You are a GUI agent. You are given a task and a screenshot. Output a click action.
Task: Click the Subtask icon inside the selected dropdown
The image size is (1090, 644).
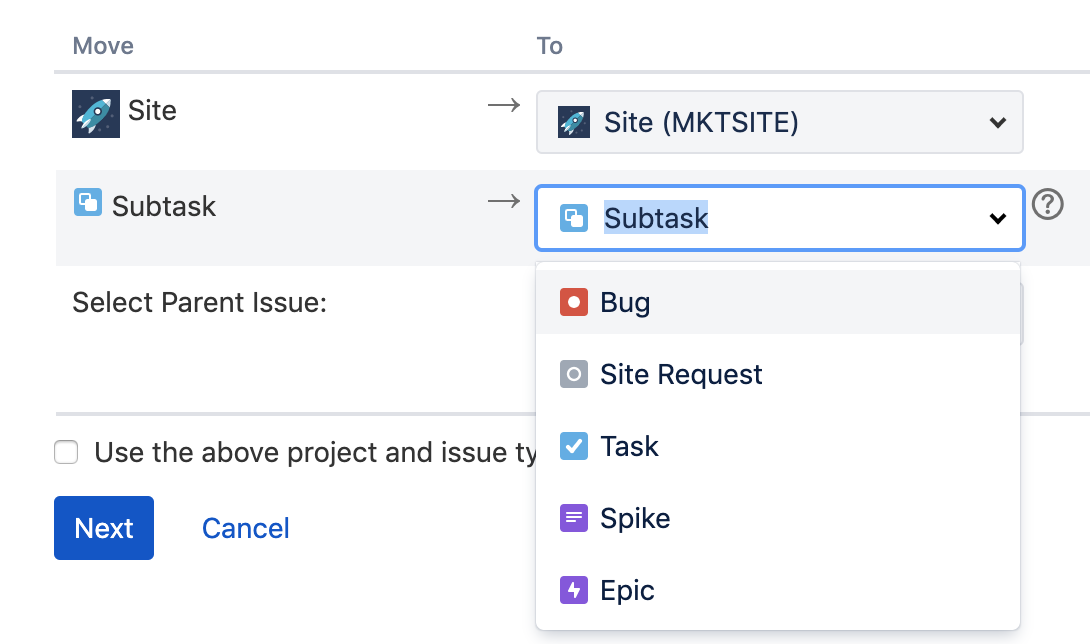click(573, 218)
